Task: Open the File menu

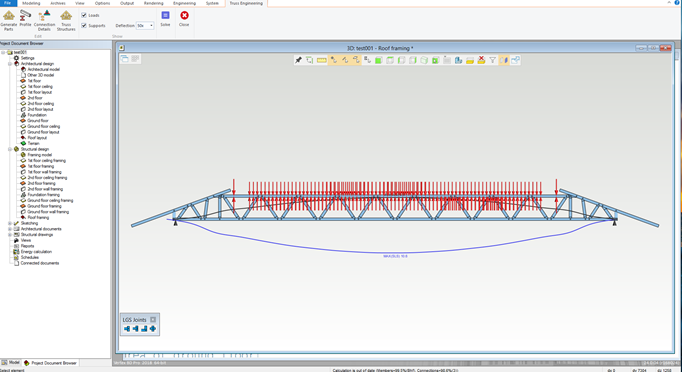Action: tap(8, 3)
